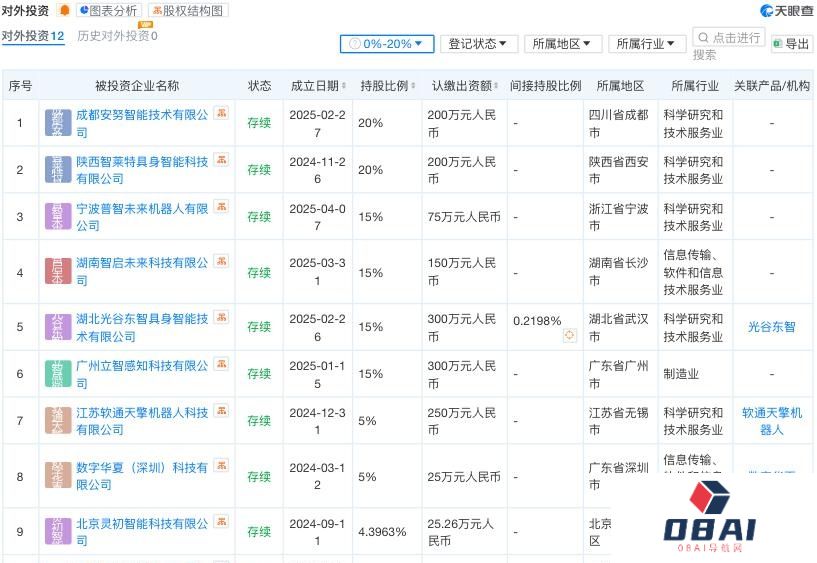Click 0.2198% indirect shareholding value
The image size is (817, 563).
(x=537, y=321)
